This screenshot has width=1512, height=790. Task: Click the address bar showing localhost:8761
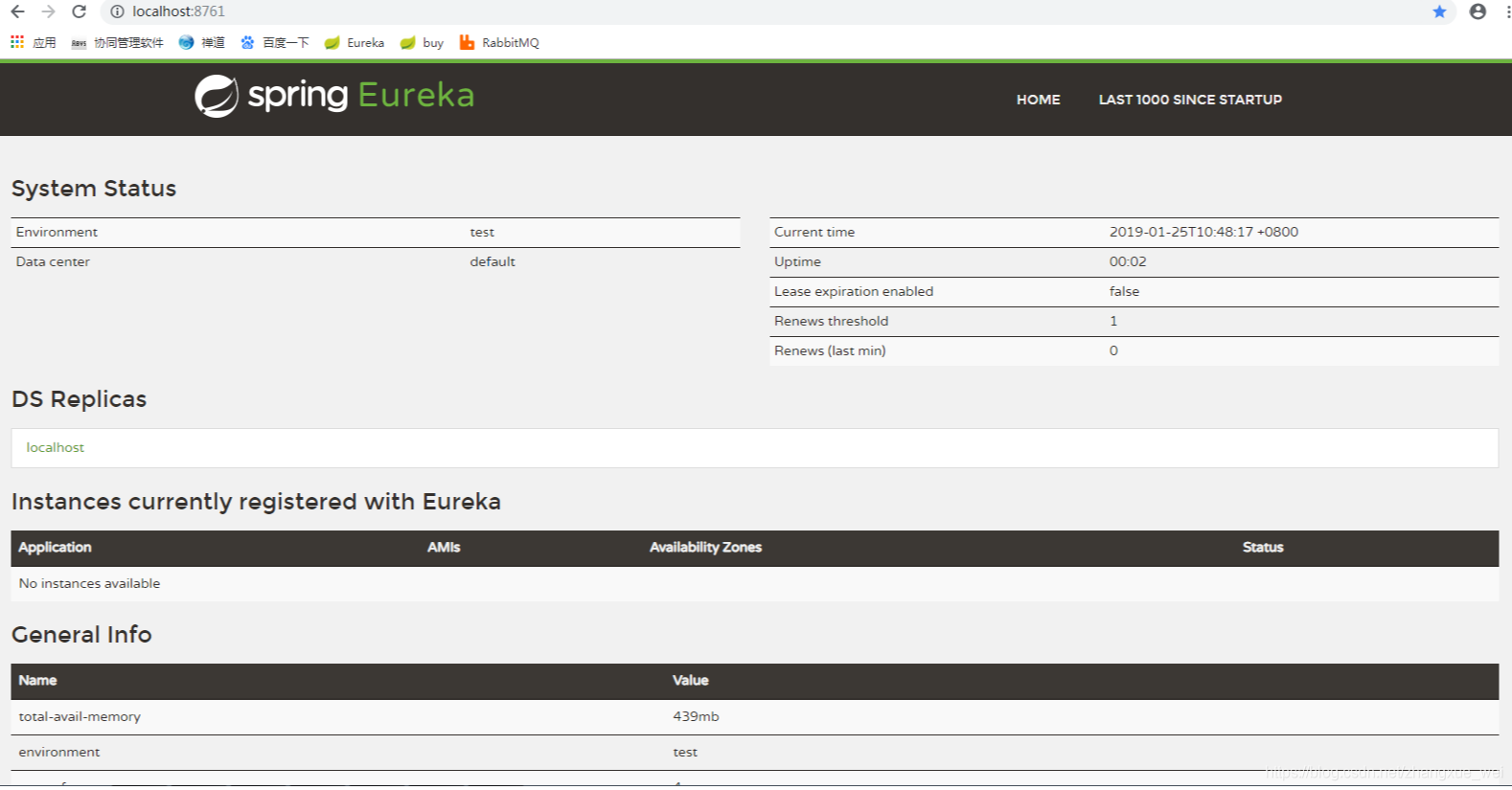coord(767,11)
